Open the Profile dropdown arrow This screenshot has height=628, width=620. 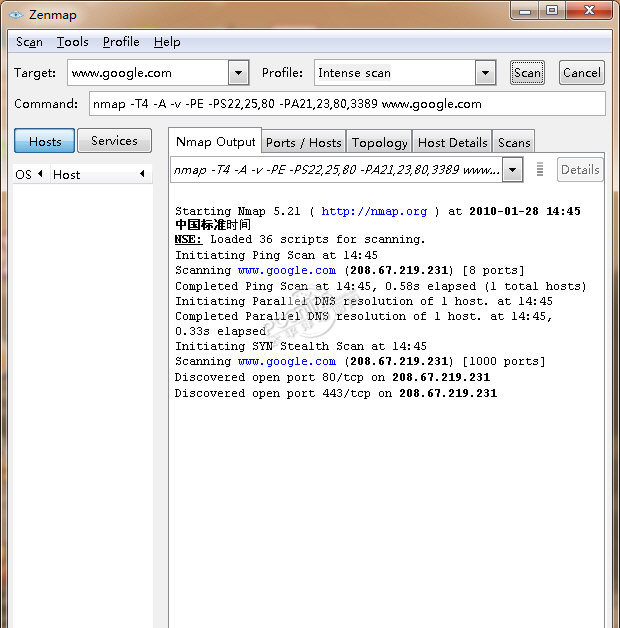tap(485, 73)
